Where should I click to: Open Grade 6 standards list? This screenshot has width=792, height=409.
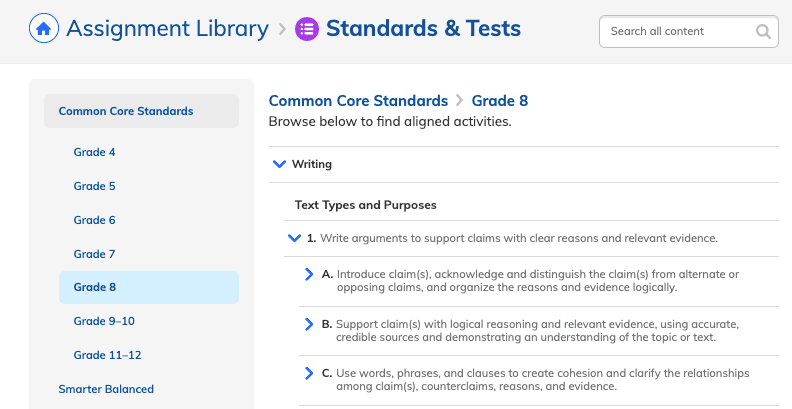pyautogui.click(x=95, y=220)
